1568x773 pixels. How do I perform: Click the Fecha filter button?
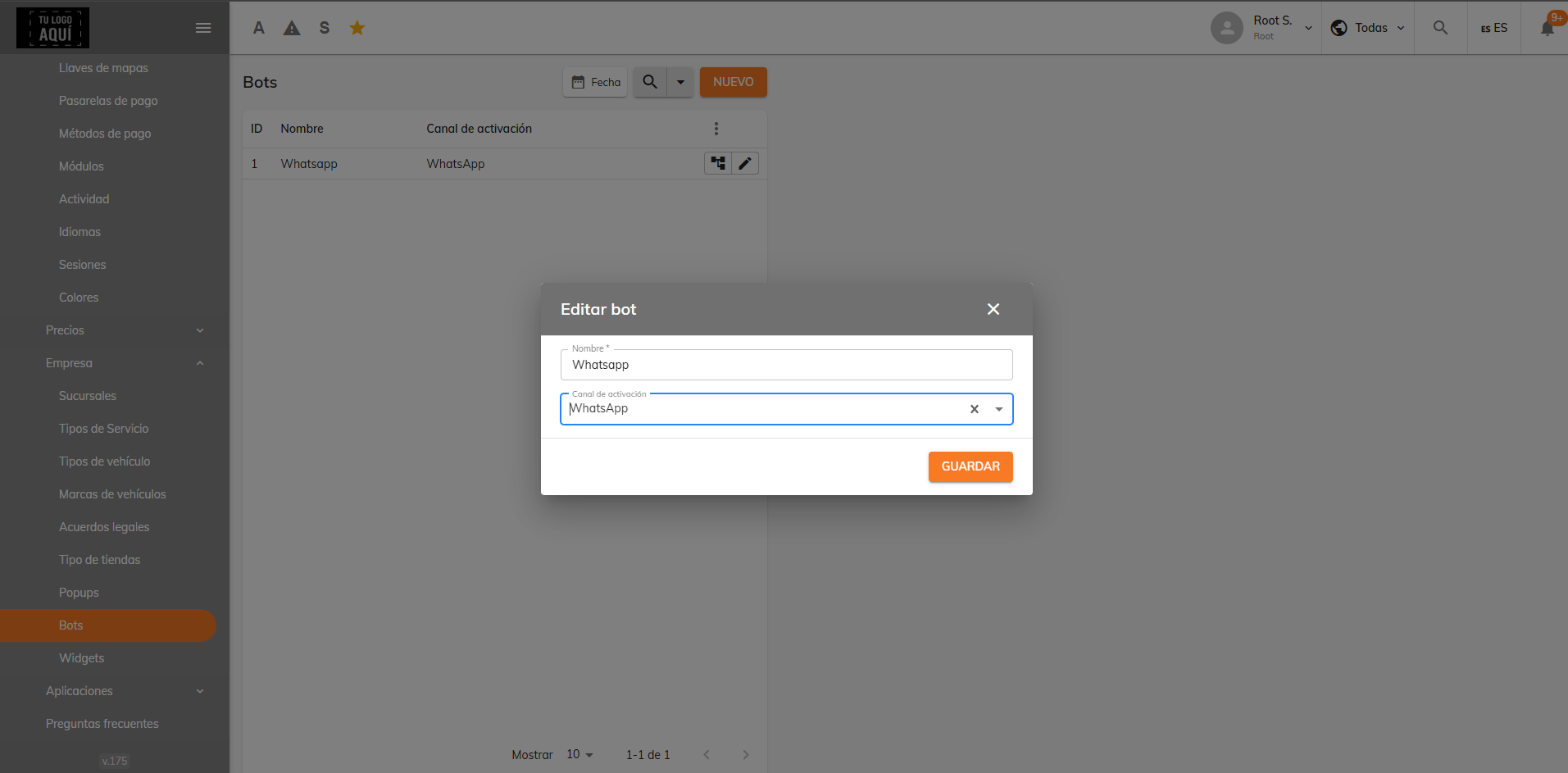(x=595, y=82)
